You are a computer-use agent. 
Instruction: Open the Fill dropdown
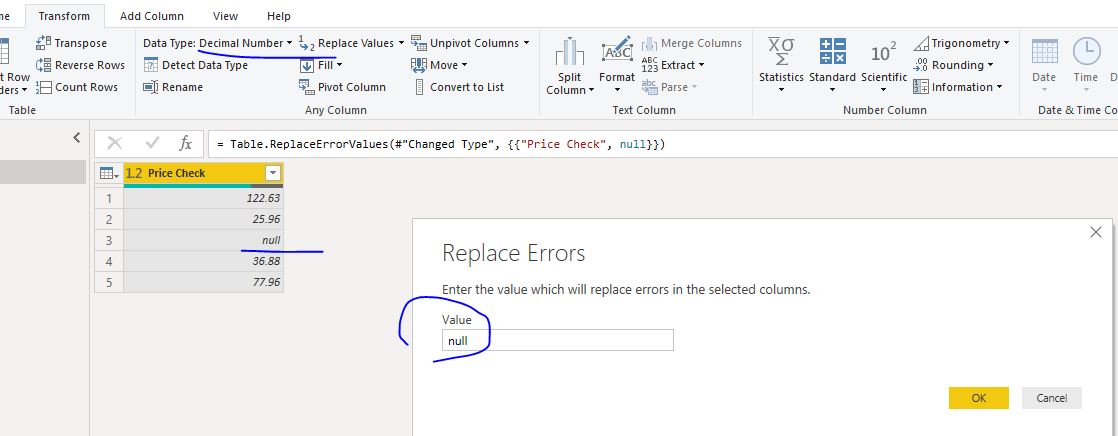(321, 65)
